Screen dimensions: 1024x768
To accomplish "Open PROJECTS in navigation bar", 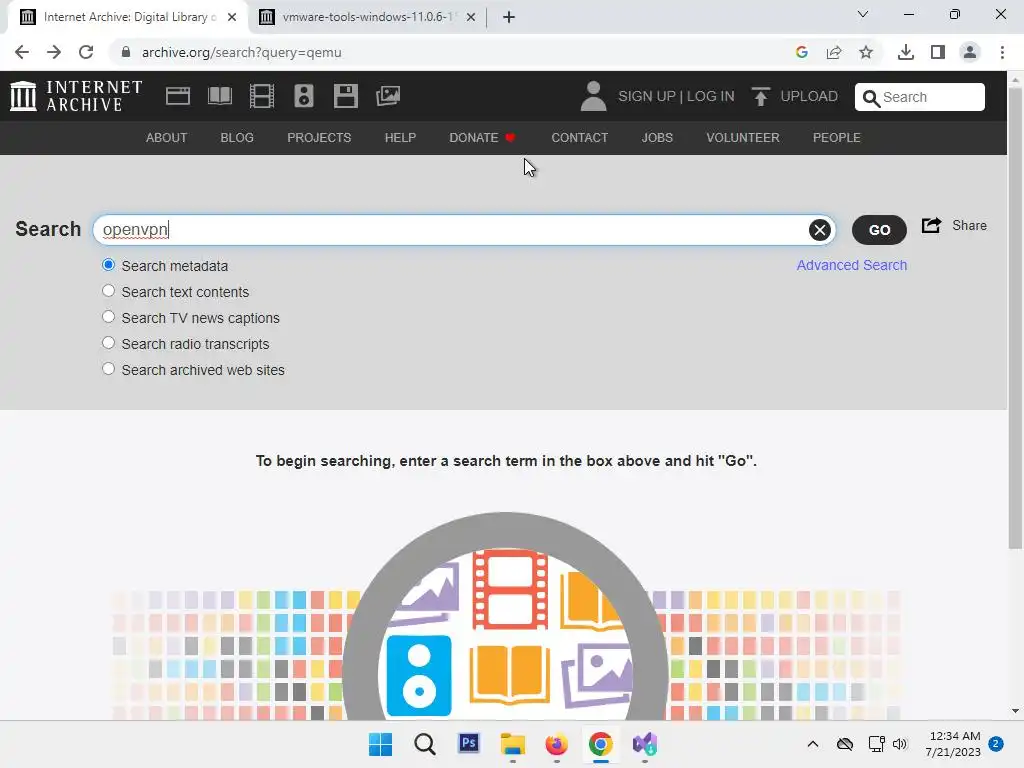I will coord(319,138).
